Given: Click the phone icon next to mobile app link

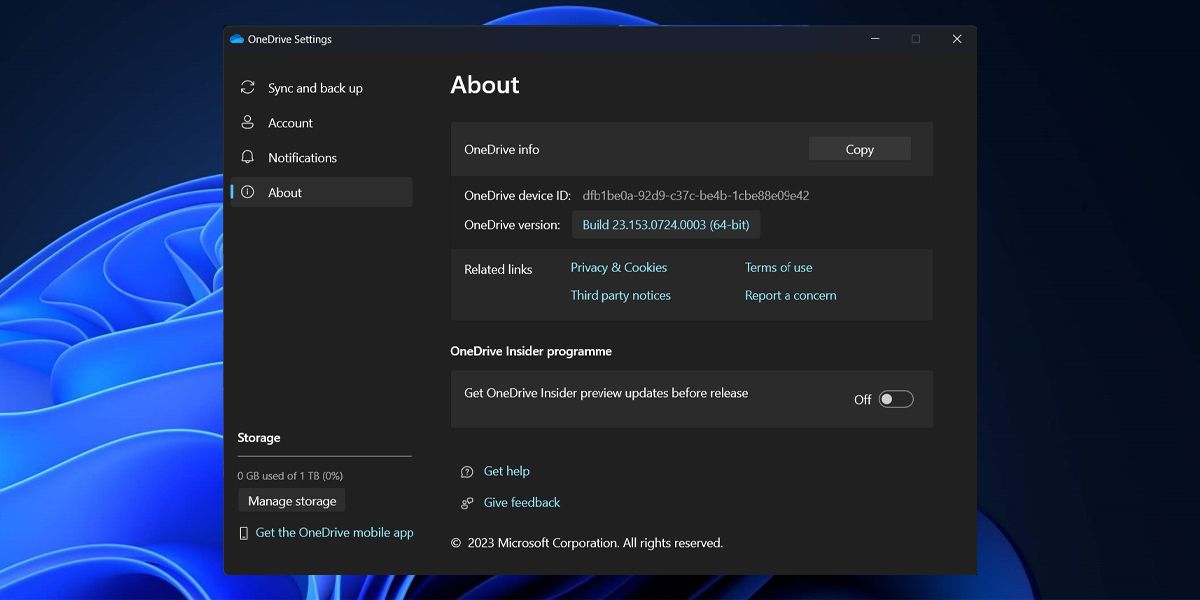Looking at the screenshot, I should [x=242, y=532].
